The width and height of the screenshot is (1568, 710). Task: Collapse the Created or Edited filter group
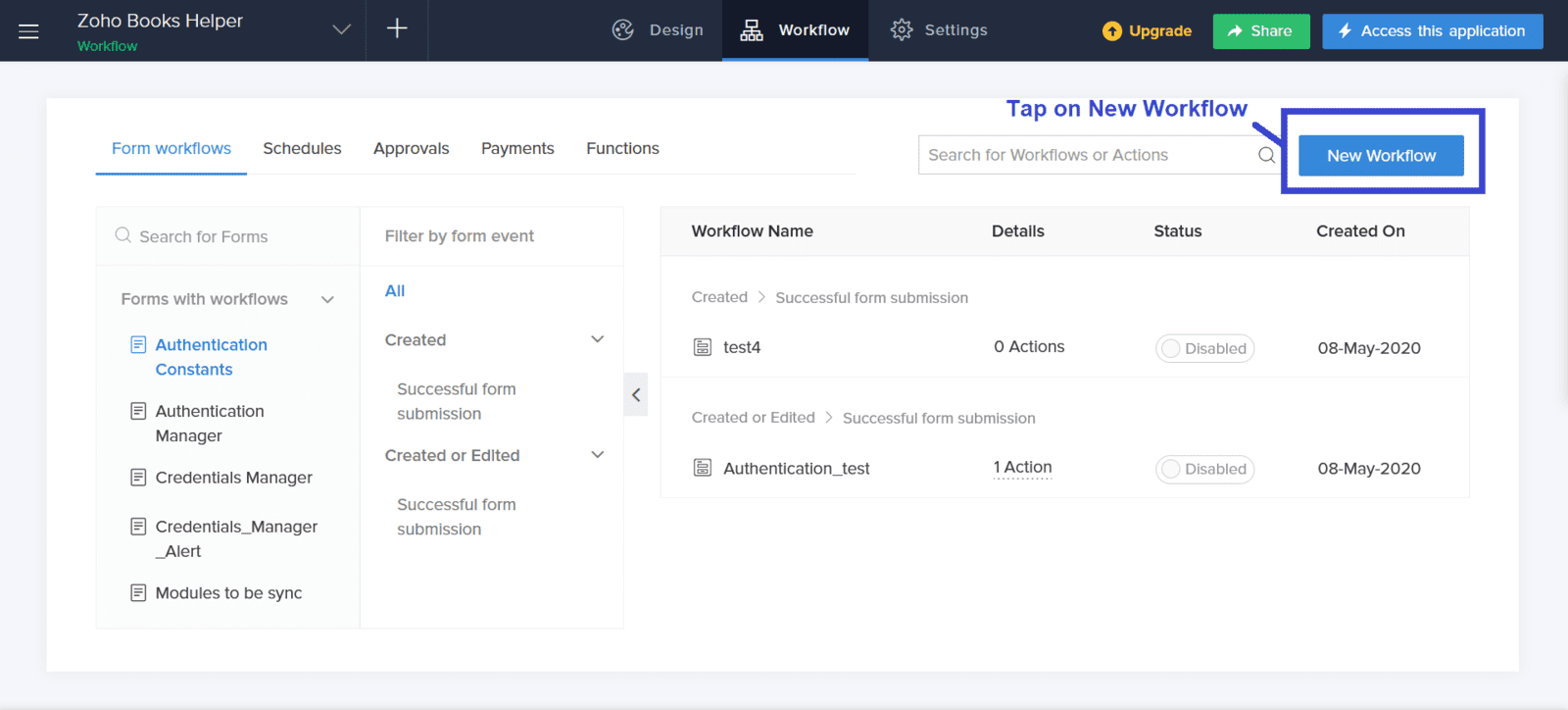597,455
